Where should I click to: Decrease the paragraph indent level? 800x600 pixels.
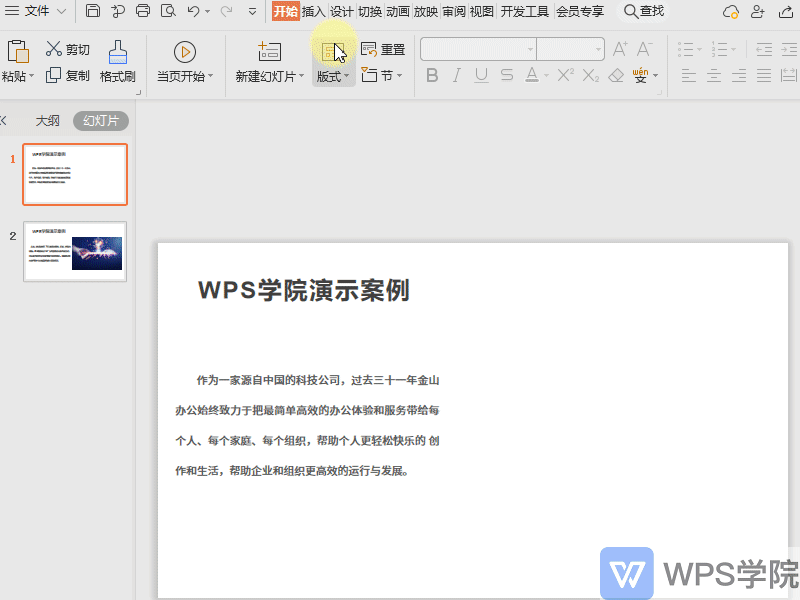point(764,49)
